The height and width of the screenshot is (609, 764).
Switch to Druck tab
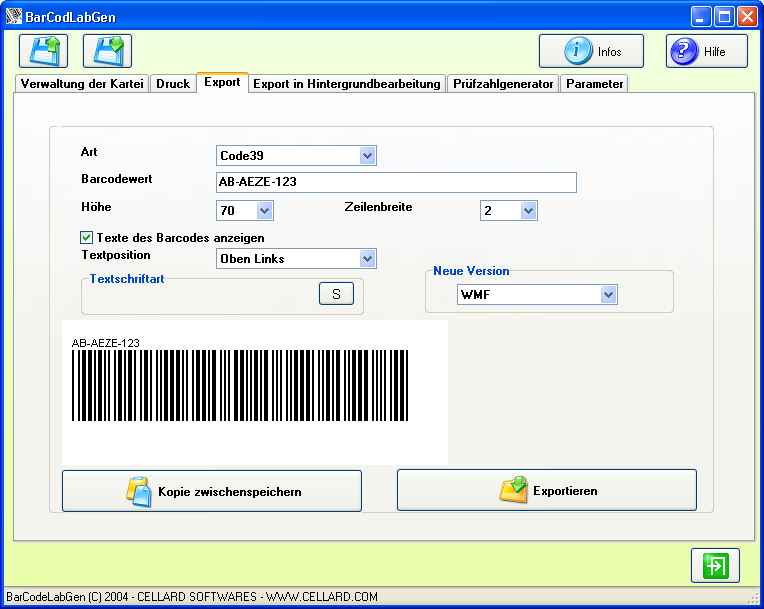[173, 84]
